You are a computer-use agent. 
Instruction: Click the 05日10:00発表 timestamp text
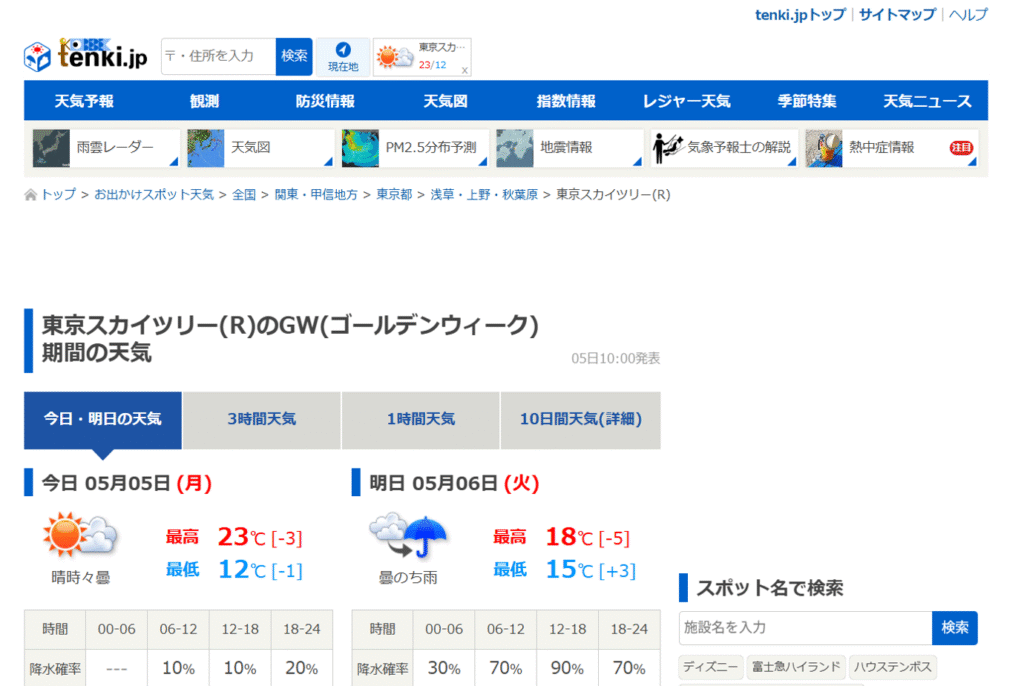[615, 359]
